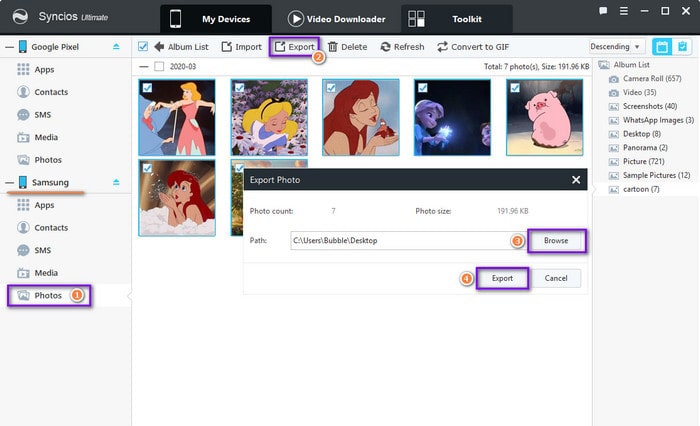The width and height of the screenshot is (700, 426).
Task: Select the Elsa magic photo thumbnail
Action: click(452, 117)
